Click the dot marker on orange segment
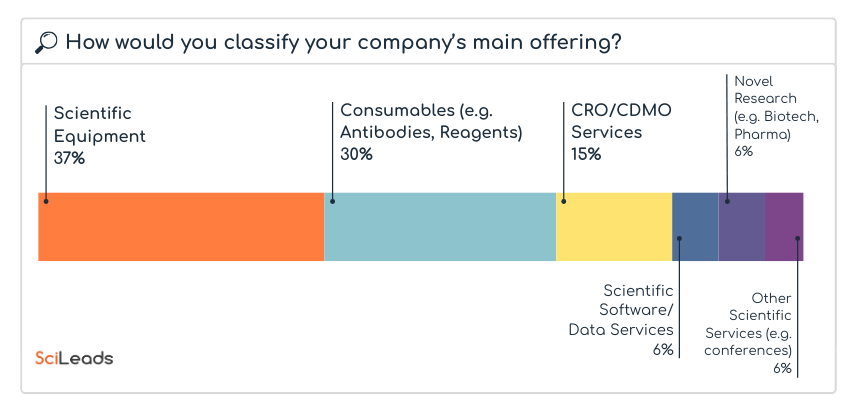Image resolution: width=850 pixels, height=406 pixels. click(x=45, y=201)
